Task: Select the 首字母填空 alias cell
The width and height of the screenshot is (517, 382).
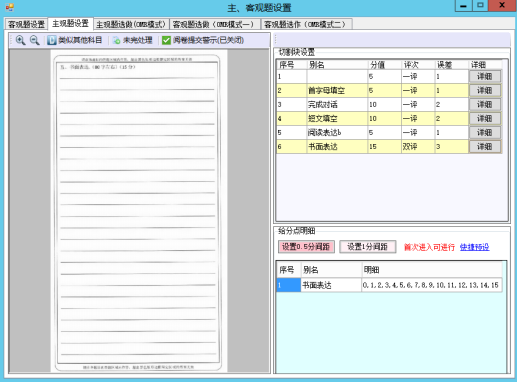Action: click(337, 90)
